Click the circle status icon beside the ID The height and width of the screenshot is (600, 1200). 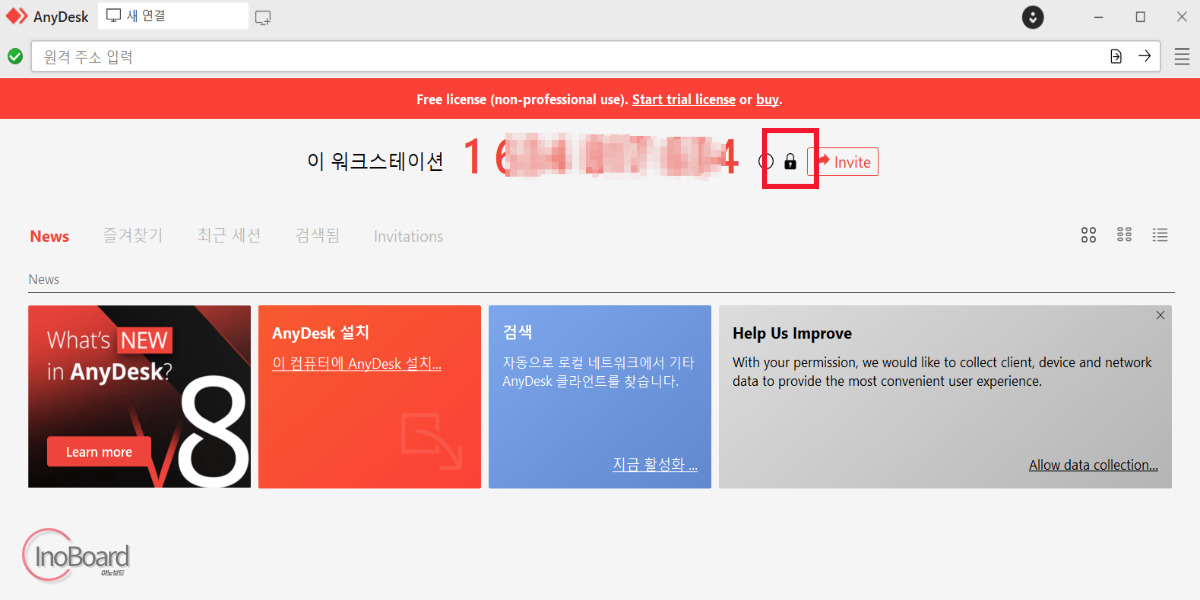[x=766, y=161]
